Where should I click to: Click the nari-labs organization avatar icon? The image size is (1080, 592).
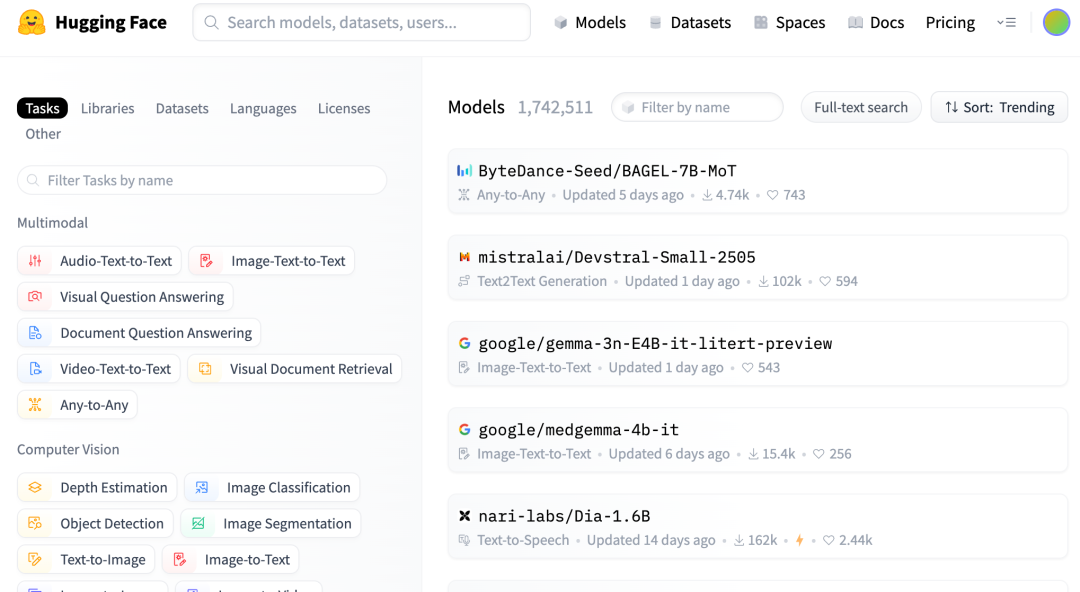tap(464, 516)
